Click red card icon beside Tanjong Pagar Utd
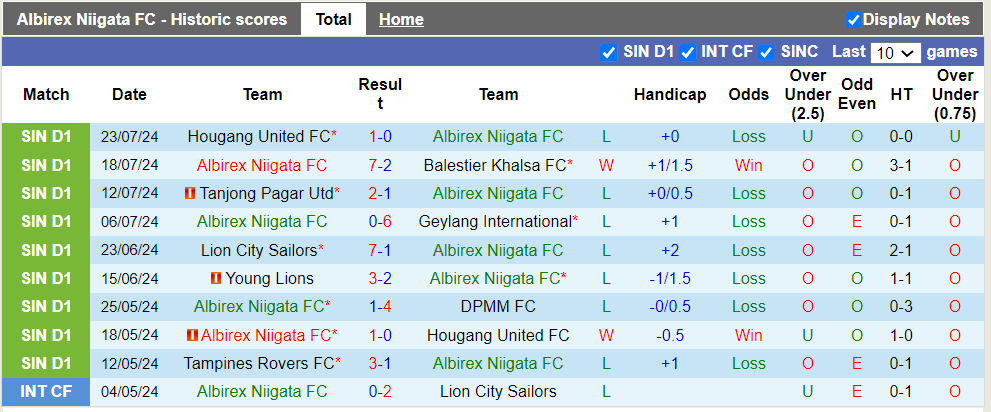This screenshot has height=412, width=991. pos(190,193)
